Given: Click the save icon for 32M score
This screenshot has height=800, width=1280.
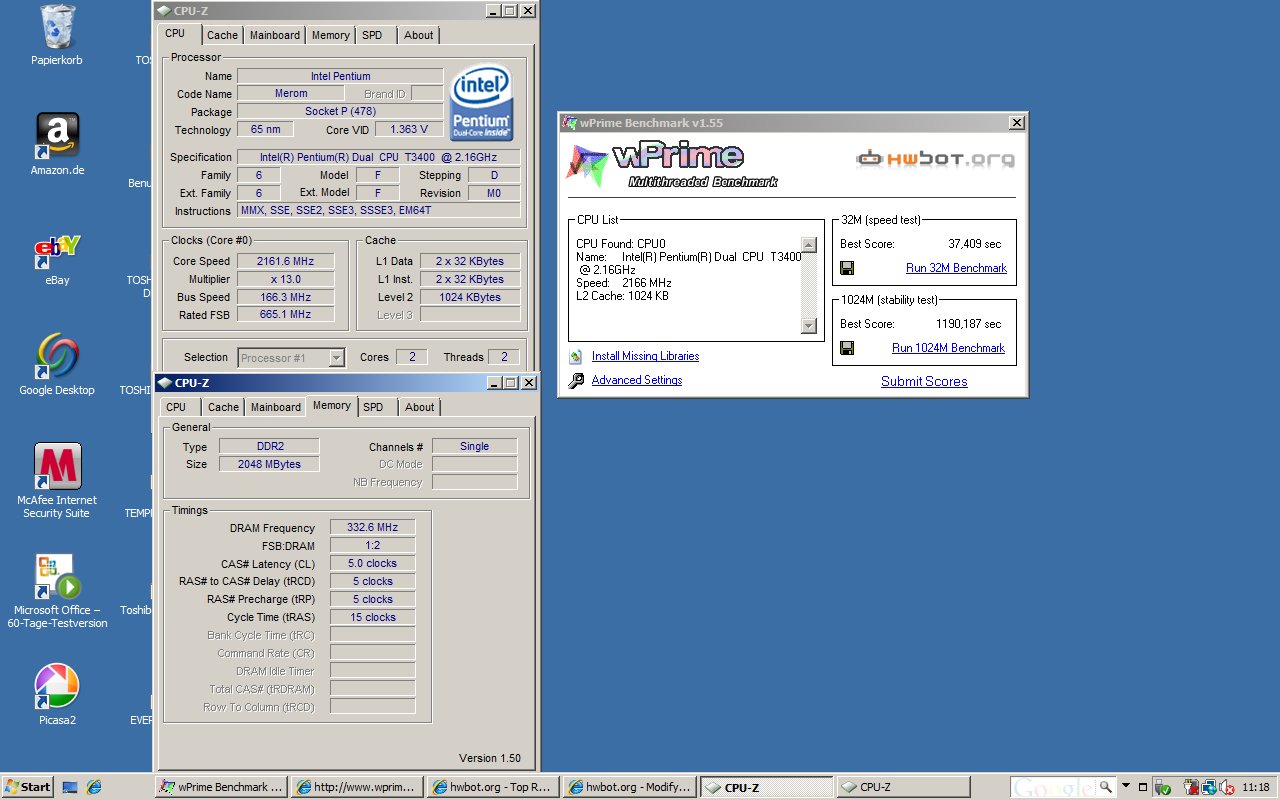Looking at the screenshot, I should pos(847,268).
